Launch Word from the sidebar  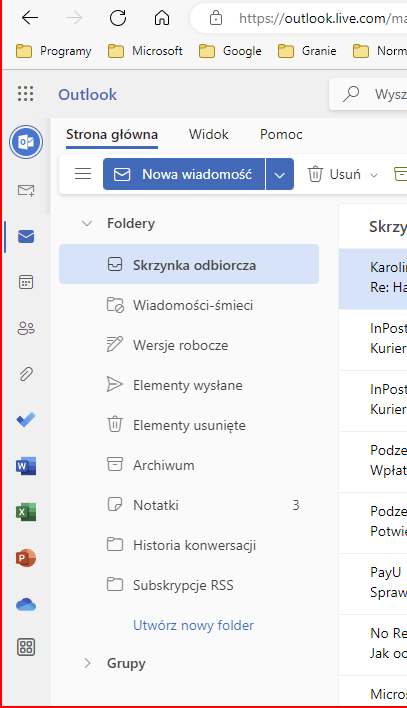[x=26, y=466]
